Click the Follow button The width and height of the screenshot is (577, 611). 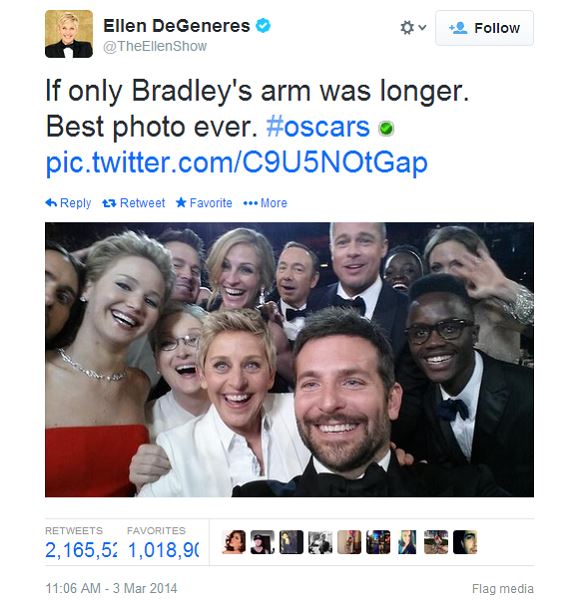tap(484, 28)
